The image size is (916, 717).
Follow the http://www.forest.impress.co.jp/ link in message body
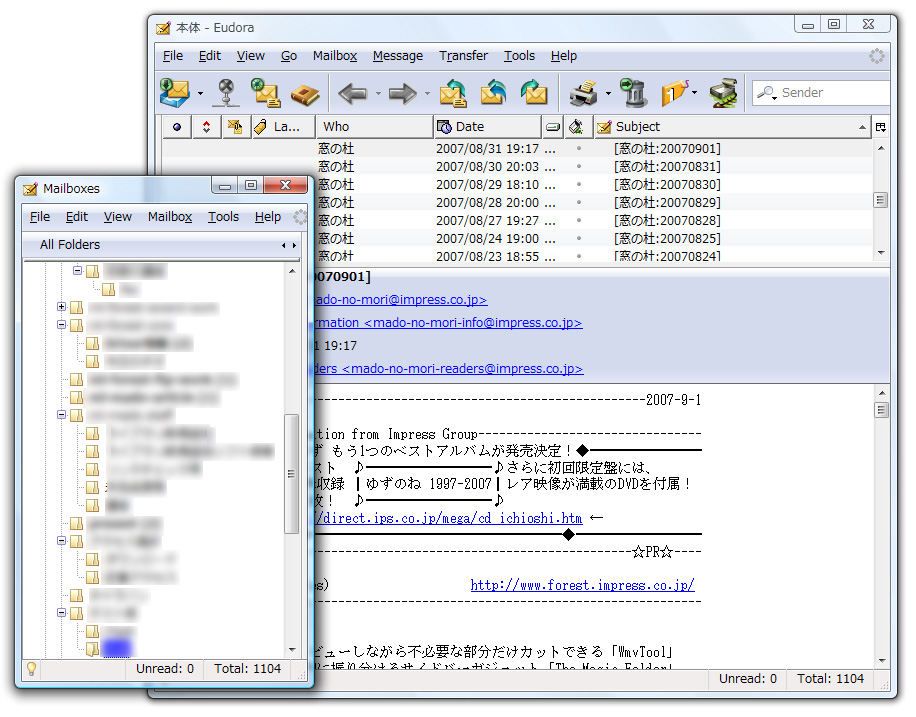[x=582, y=585]
